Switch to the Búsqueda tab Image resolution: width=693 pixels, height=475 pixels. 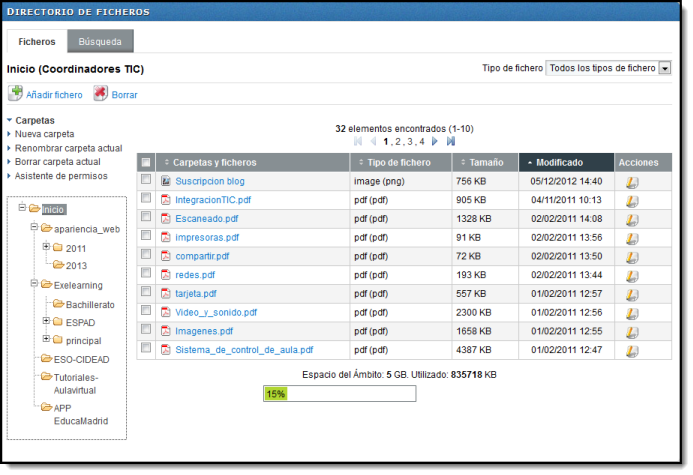coord(100,42)
